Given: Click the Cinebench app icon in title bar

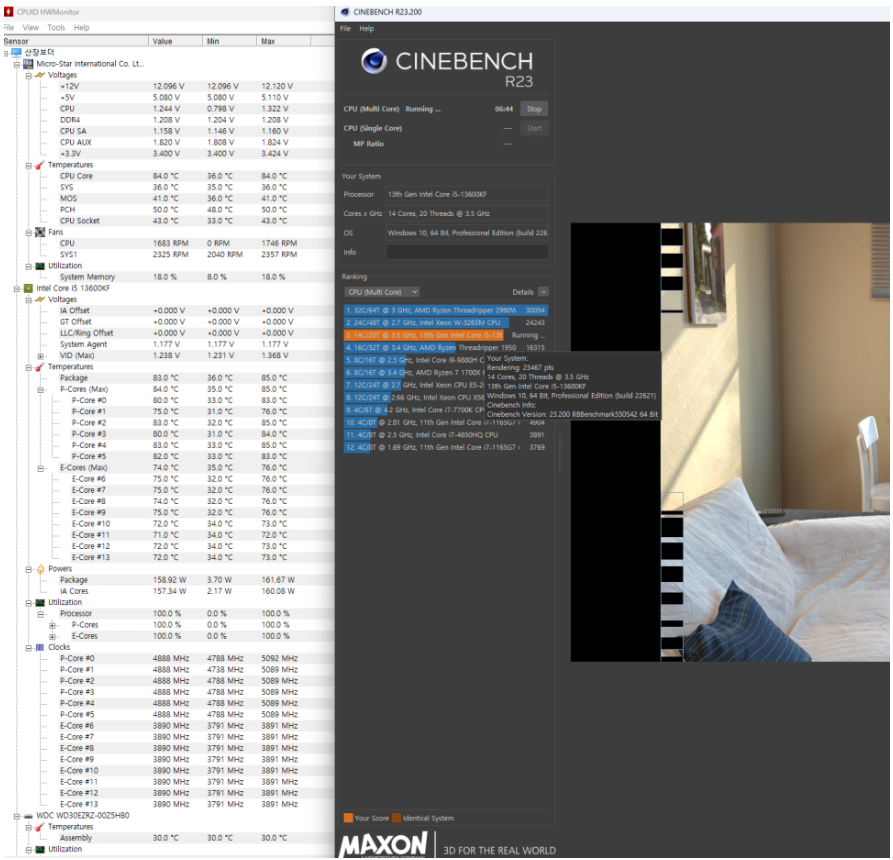Looking at the screenshot, I should (x=345, y=11).
